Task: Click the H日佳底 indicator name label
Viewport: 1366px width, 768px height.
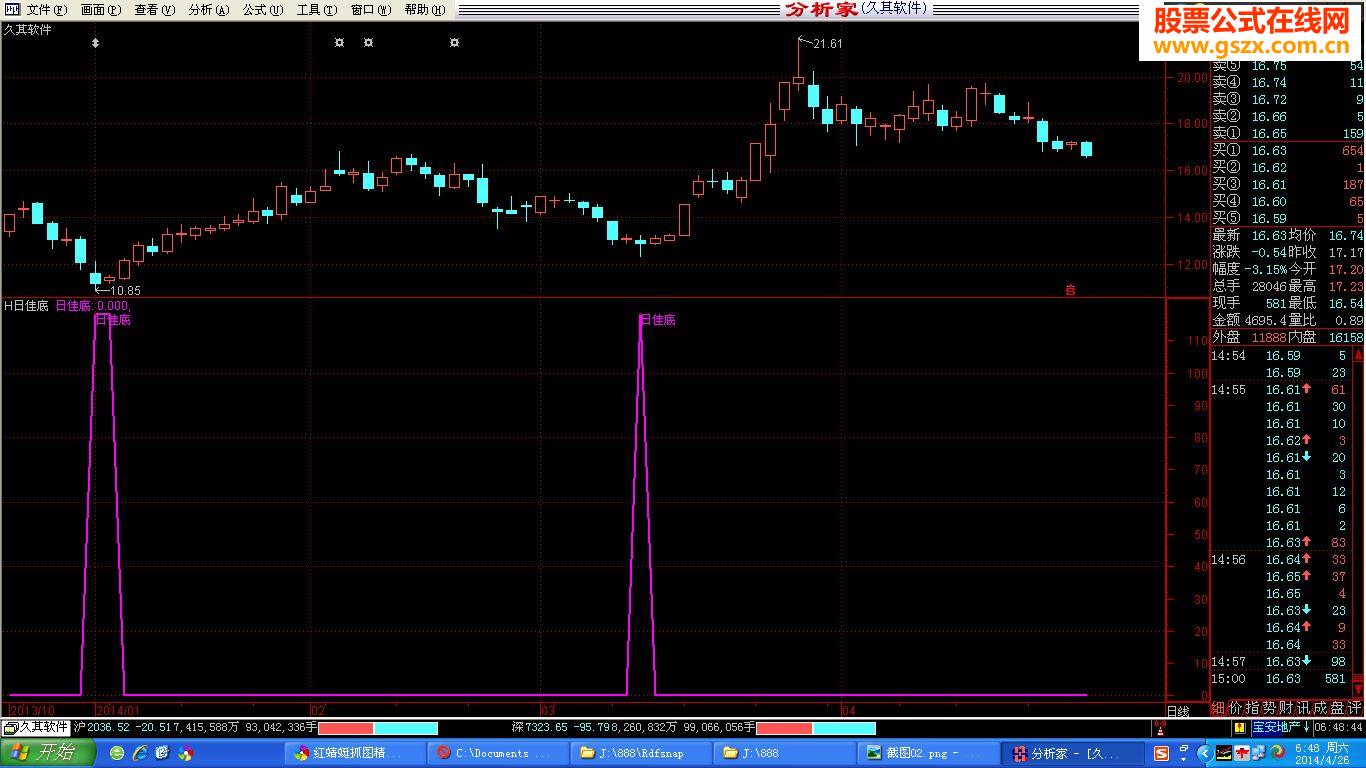Action: 27,306
